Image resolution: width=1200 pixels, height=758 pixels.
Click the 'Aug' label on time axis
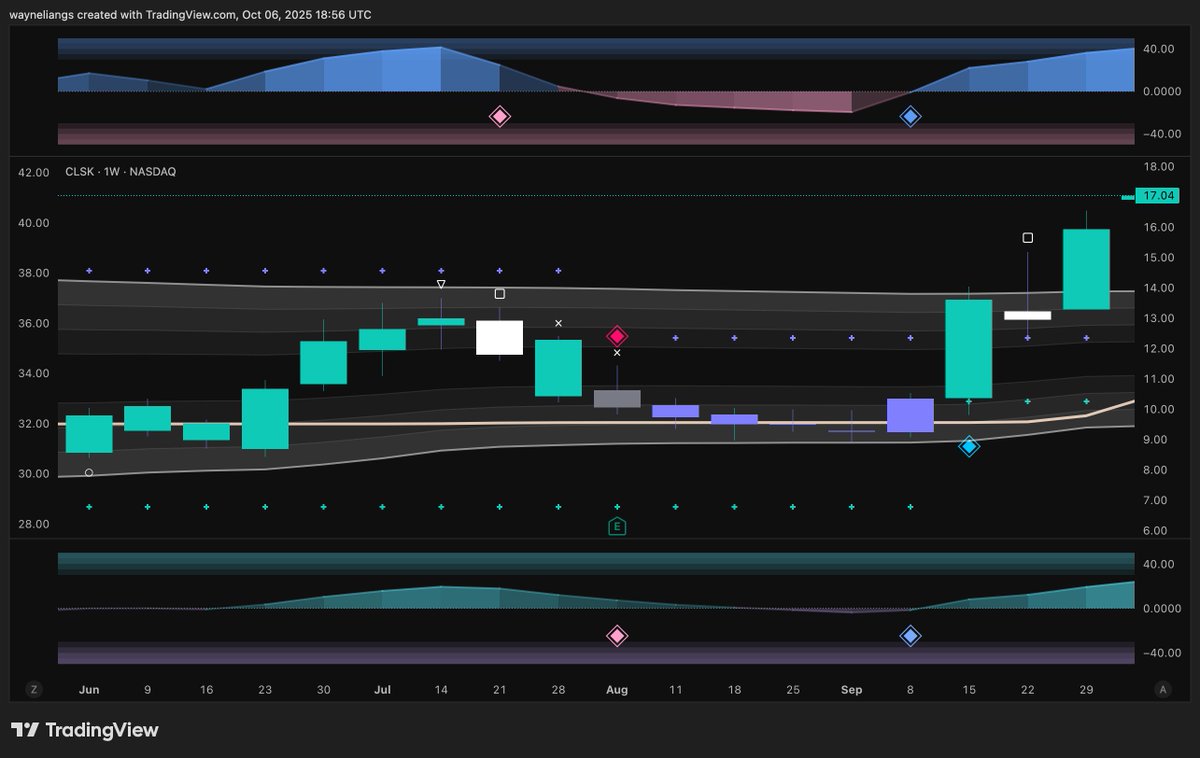click(617, 690)
